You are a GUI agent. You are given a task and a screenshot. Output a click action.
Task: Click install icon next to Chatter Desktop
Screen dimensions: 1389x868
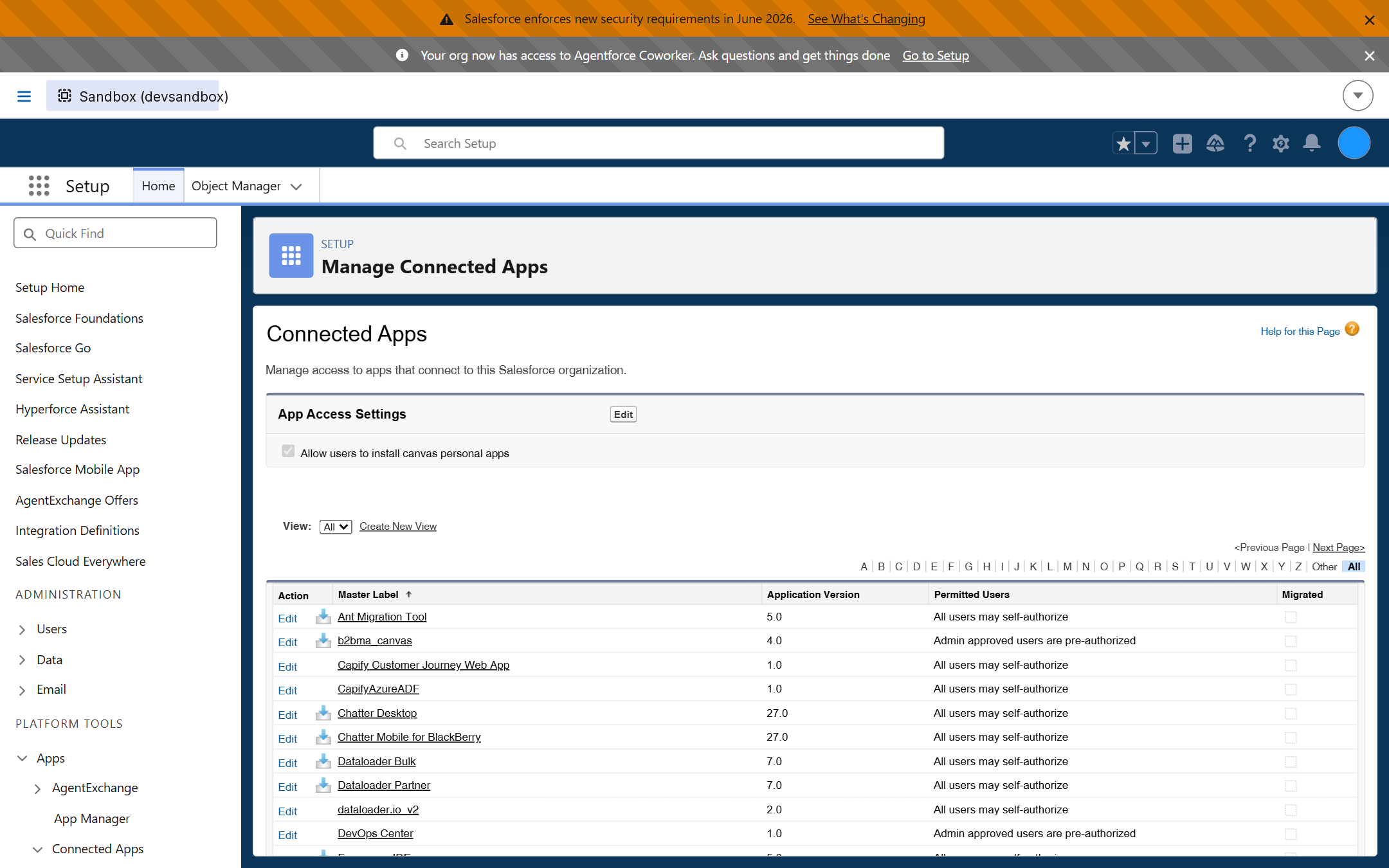(323, 713)
